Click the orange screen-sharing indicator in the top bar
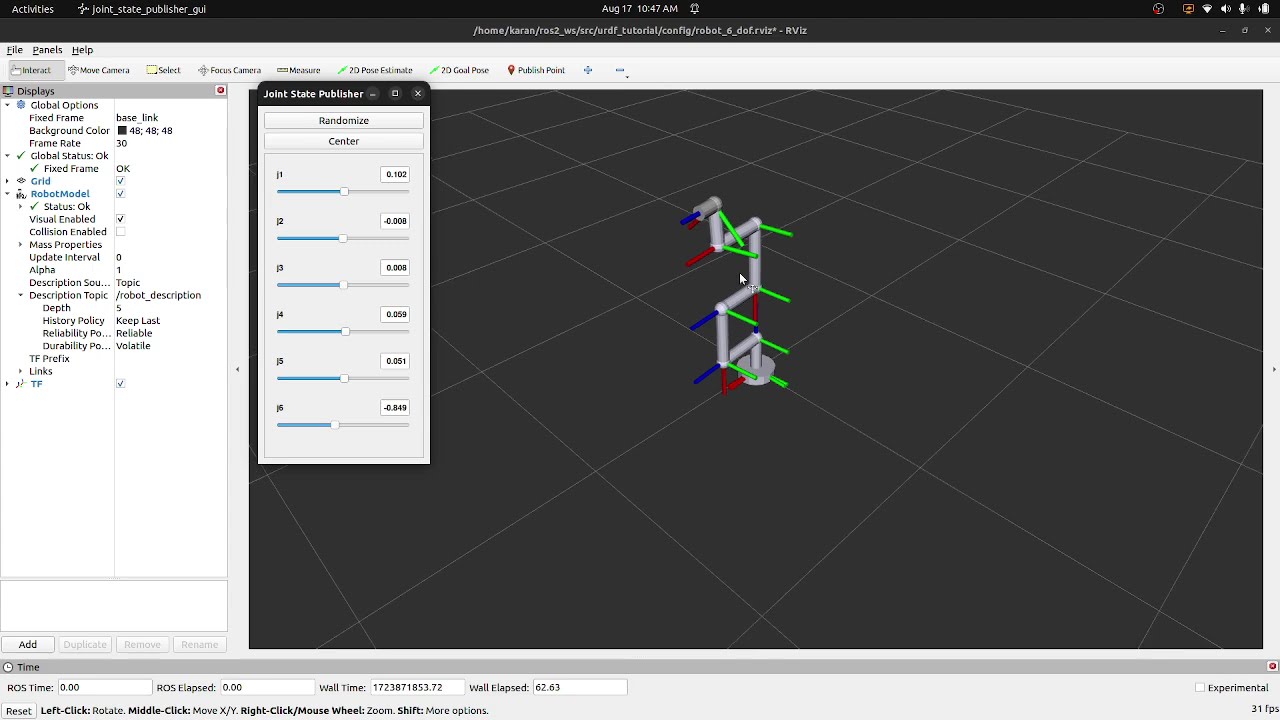The image size is (1280, 720). point(1188,9)
